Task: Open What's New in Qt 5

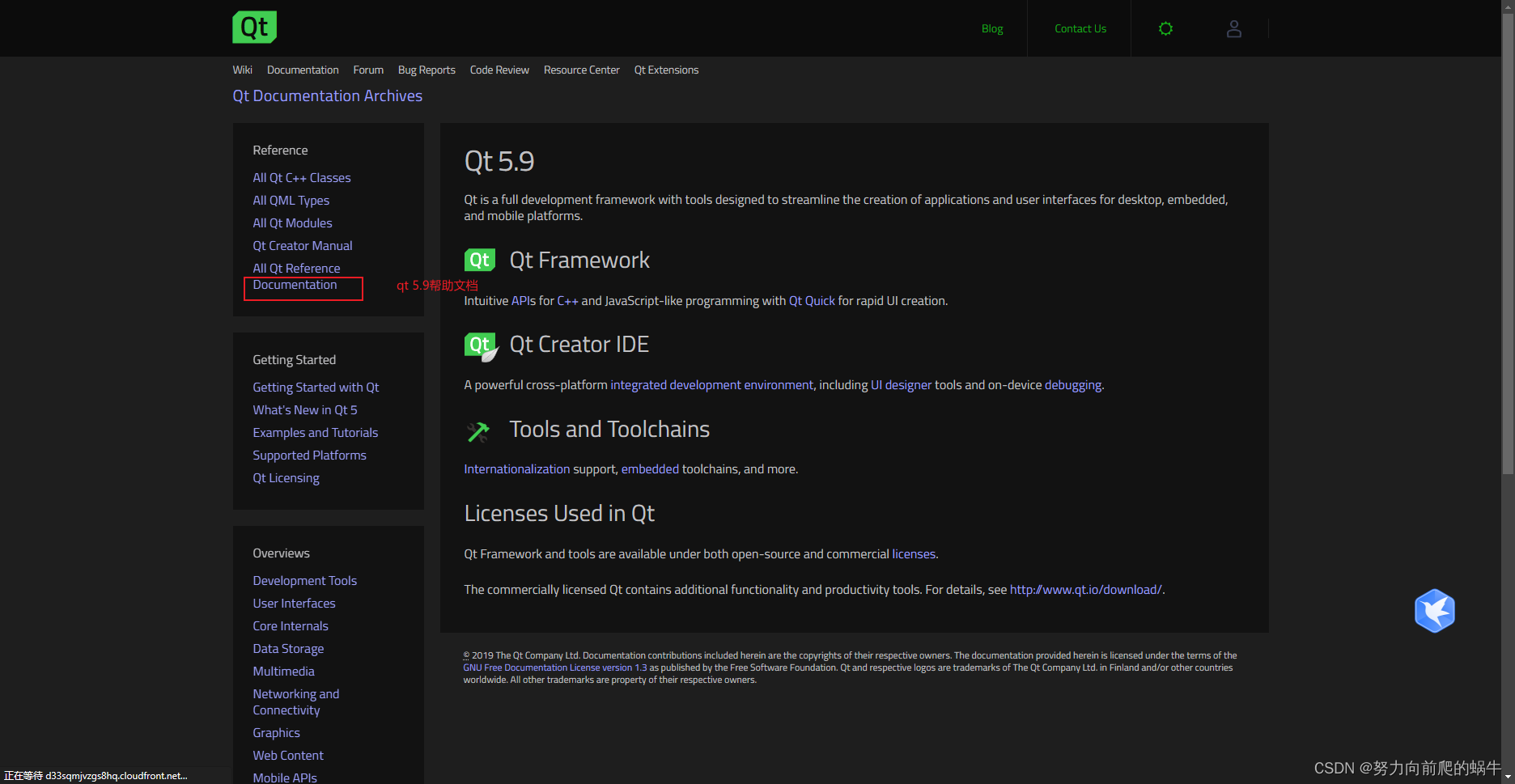Action: (x=305, y=409)
